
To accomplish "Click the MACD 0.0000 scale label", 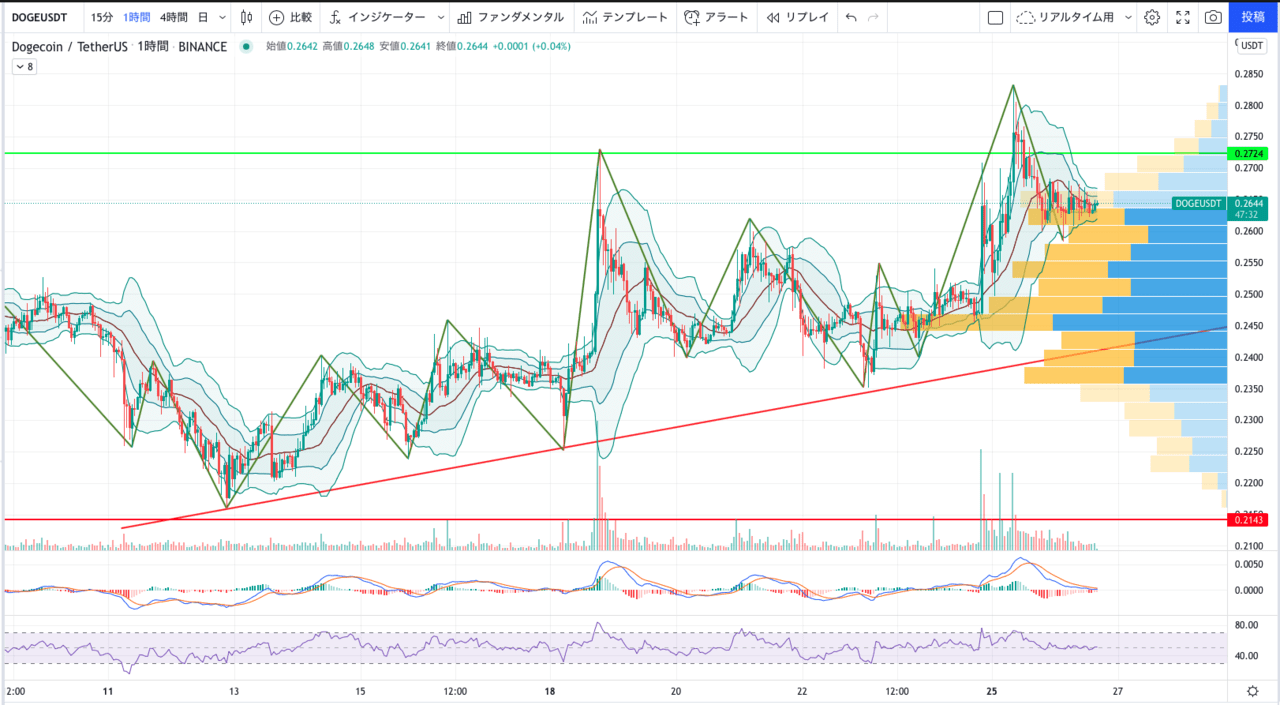I will click(x=1248, y=590).
